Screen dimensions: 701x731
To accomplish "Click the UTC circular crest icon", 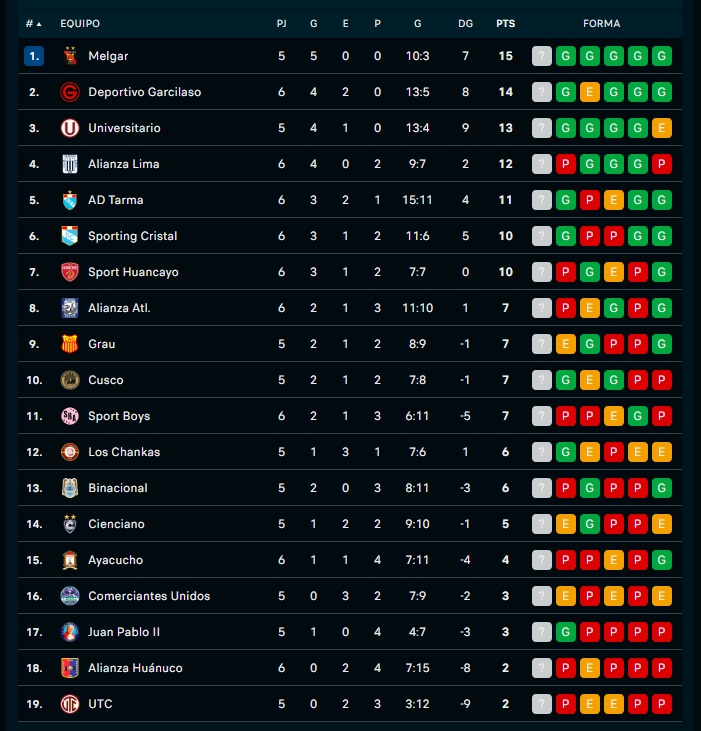I will pos(70,703).
